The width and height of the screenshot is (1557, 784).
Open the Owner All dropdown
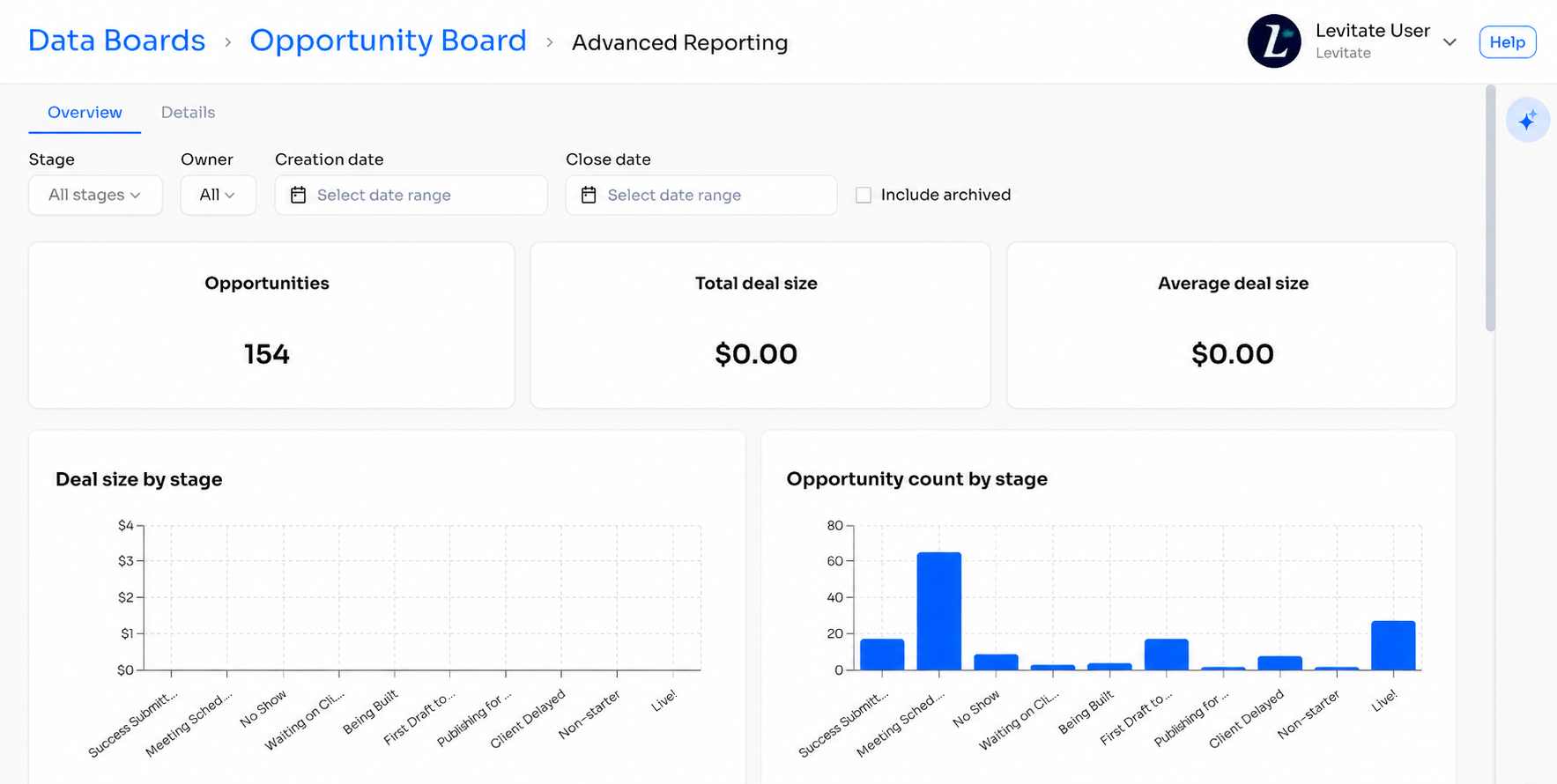218,195
